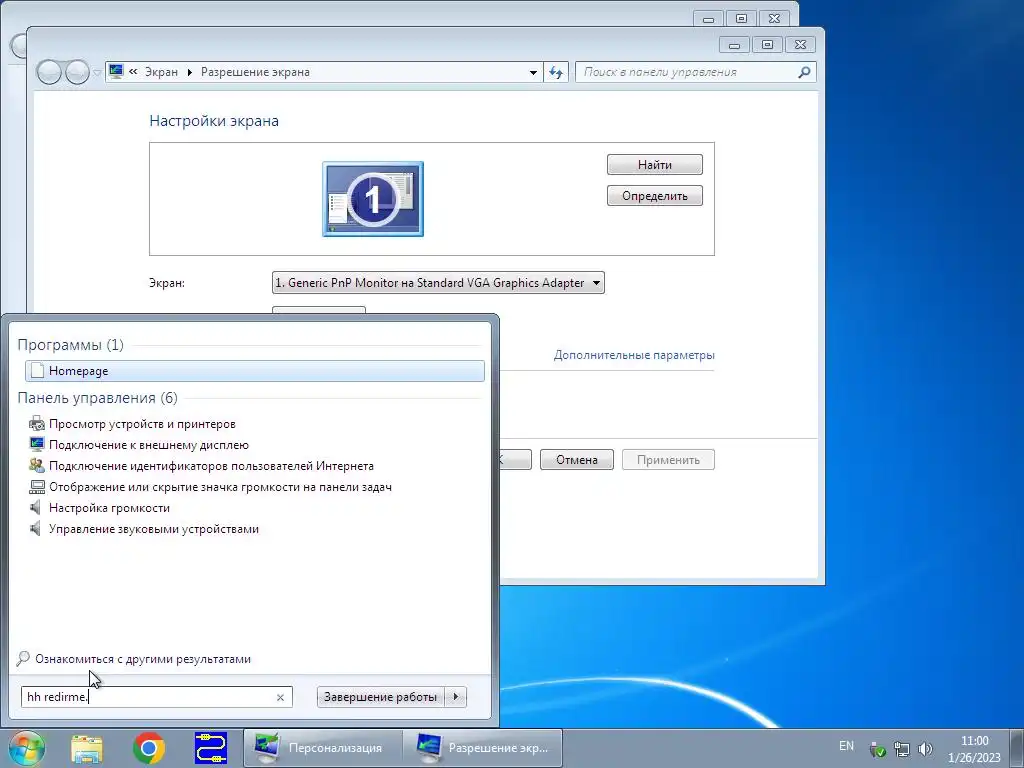Click the monitor icon beside Подключение к внешнему дисплею
1024x768 pixels.
pyautogui.click(x=37, y=445)
